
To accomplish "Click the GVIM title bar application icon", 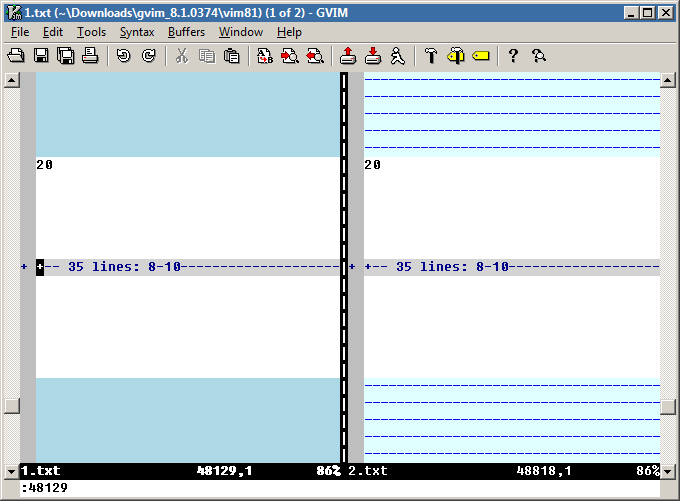I will [14, 13].
